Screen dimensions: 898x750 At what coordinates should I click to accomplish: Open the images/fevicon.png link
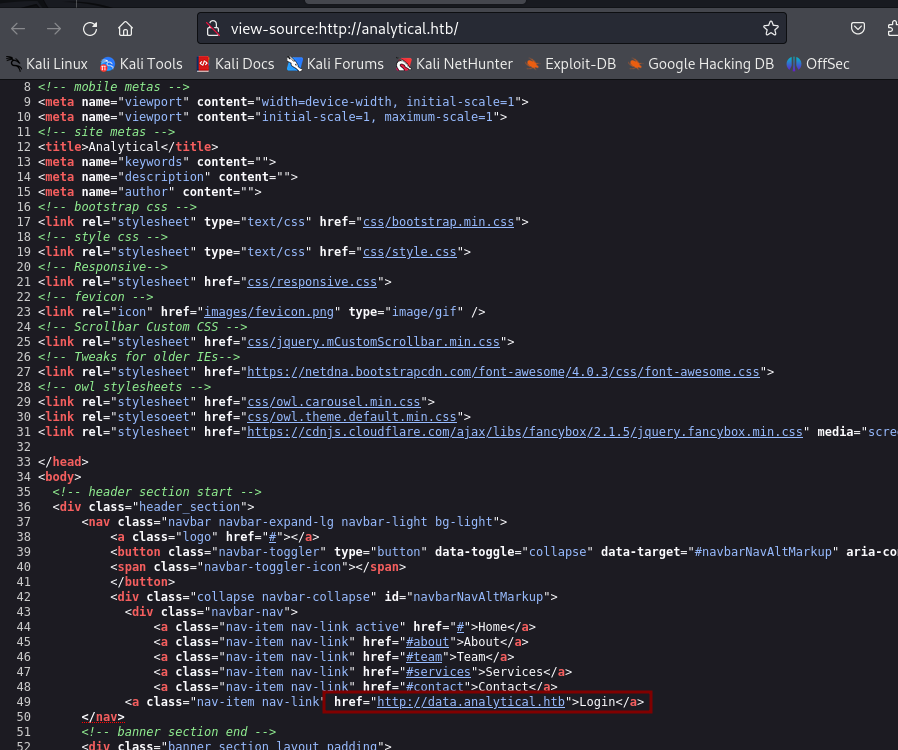coord(269,312)
